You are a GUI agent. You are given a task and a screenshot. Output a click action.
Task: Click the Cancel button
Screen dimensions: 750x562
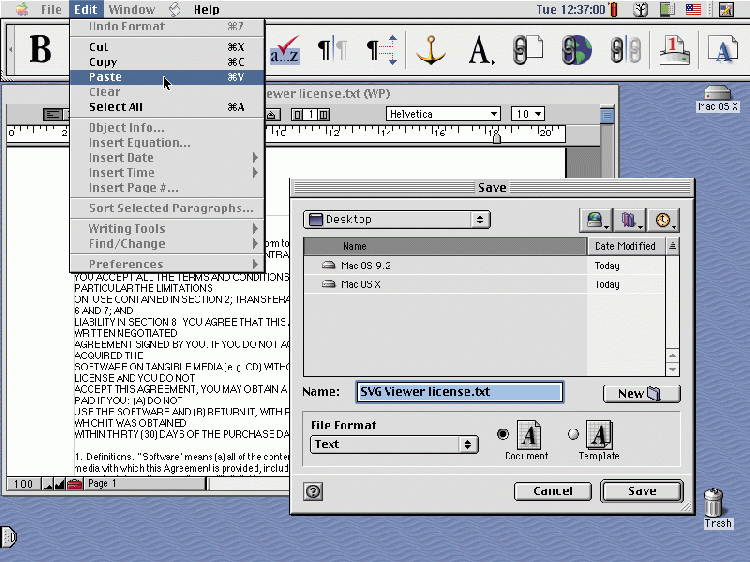[553, 491]
